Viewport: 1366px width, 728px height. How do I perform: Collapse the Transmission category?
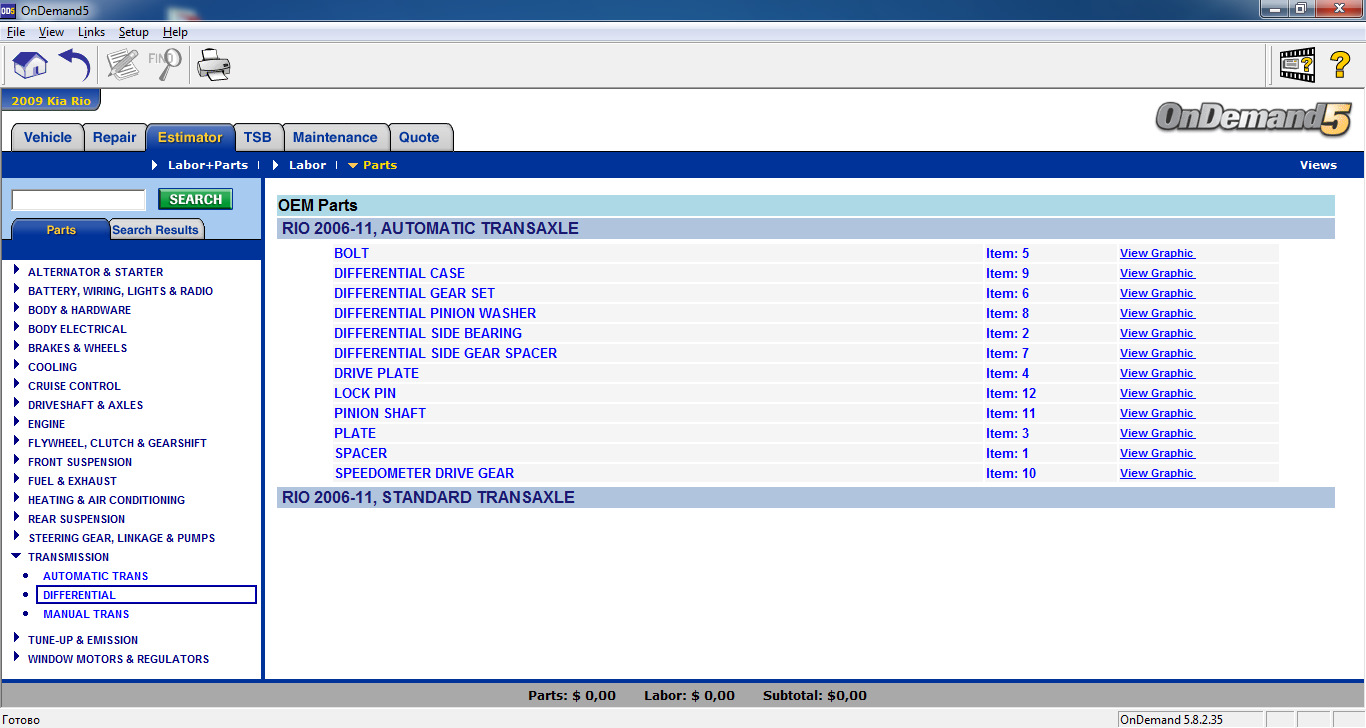tap(17, 556)
